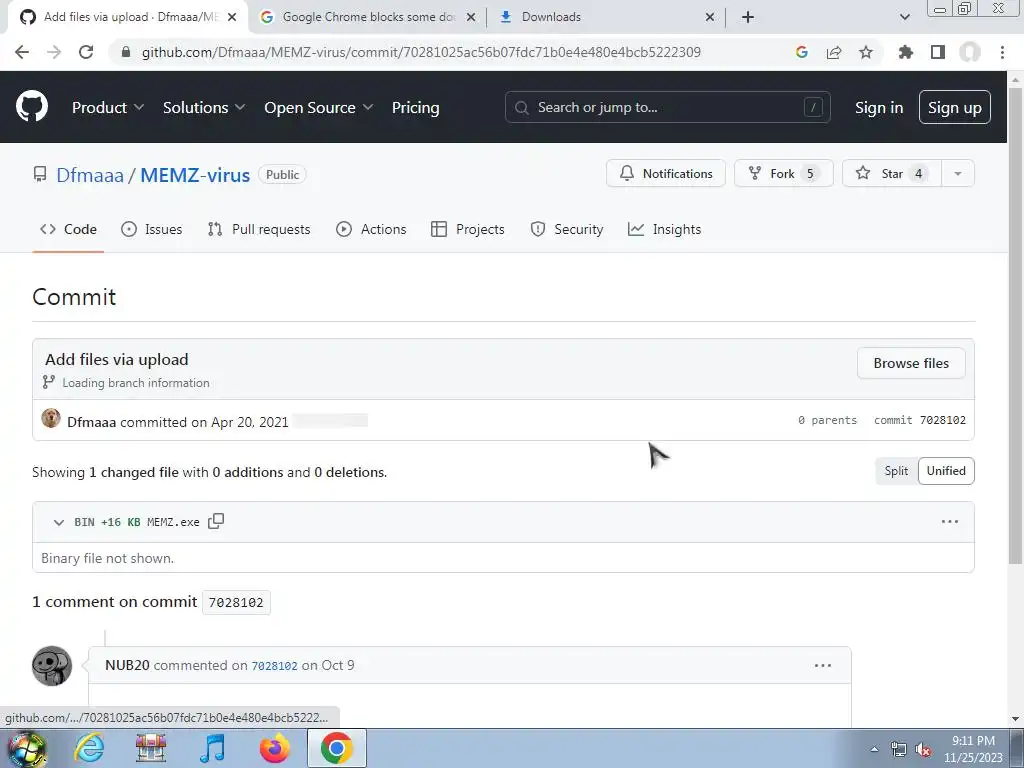Open the Star list dropdown arrow

(x=958, y=174)
